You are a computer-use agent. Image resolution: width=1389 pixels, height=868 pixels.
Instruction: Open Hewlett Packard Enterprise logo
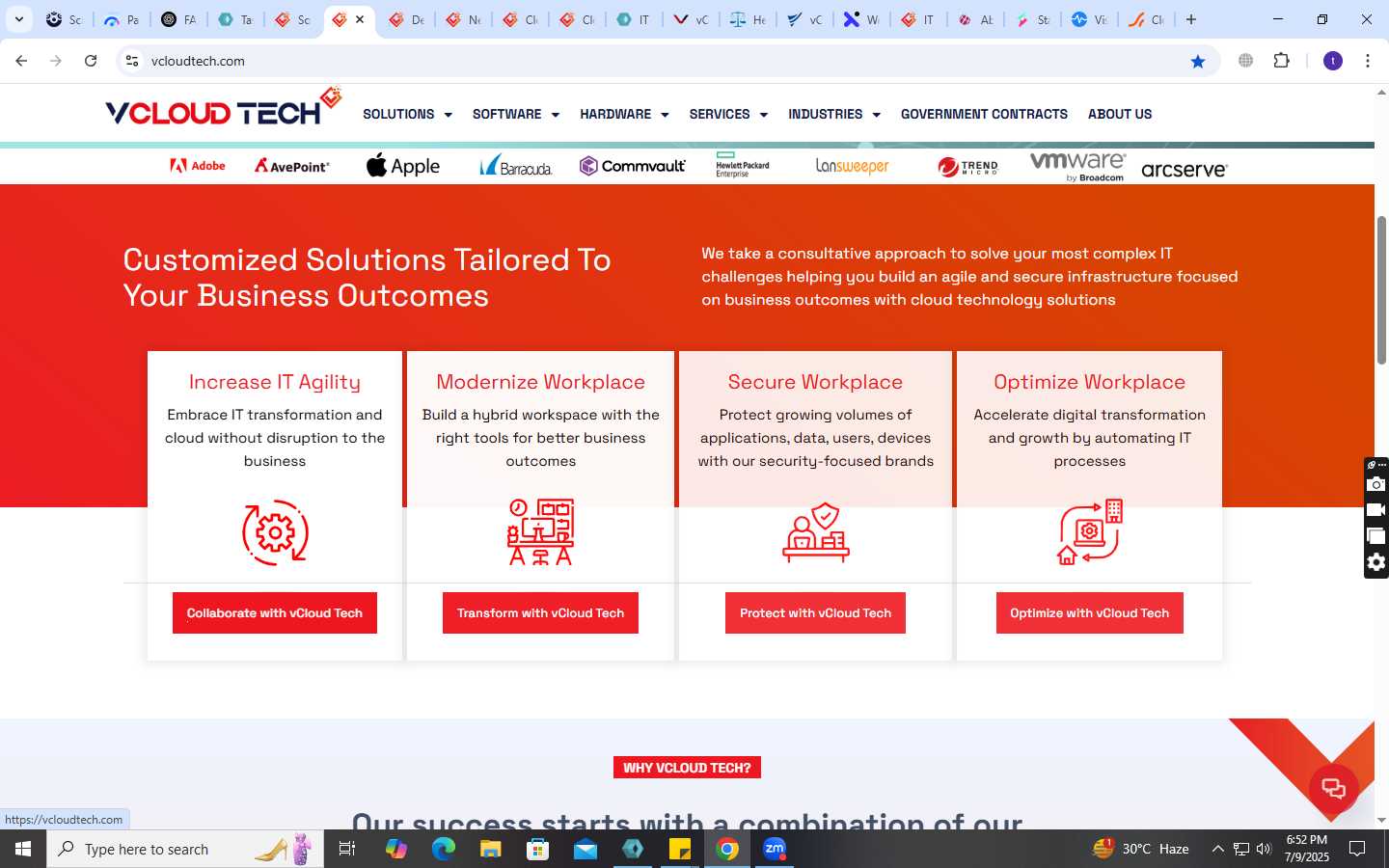coord(743,165)
